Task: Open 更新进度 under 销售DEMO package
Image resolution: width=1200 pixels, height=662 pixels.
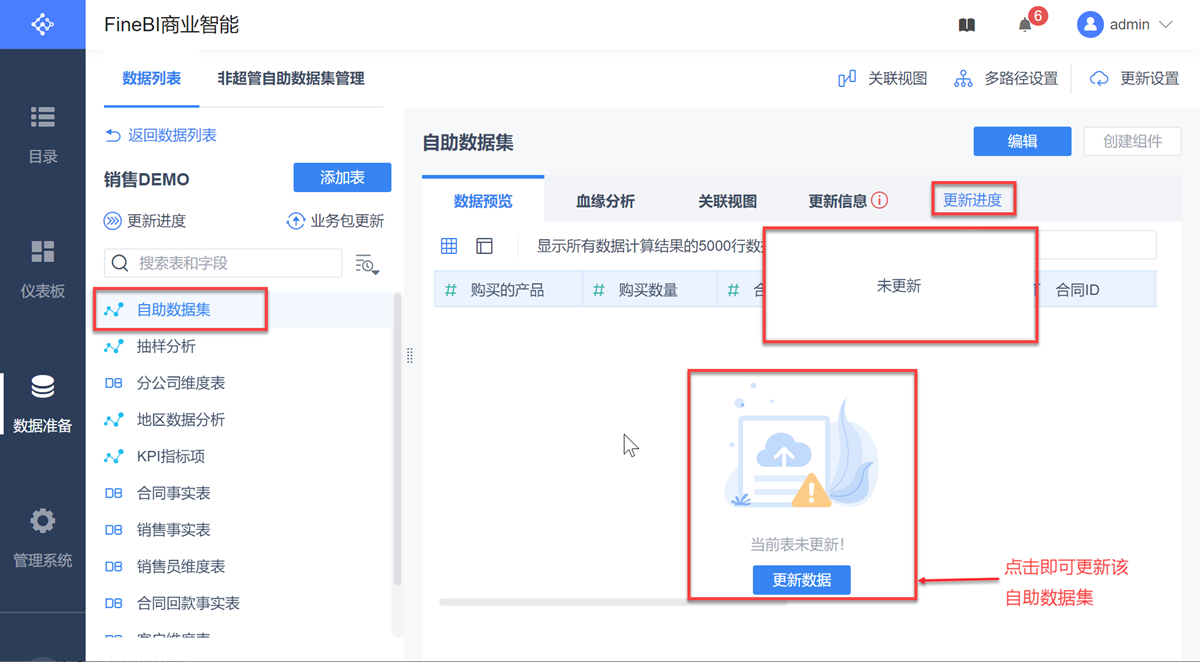Action: point(145,221)
